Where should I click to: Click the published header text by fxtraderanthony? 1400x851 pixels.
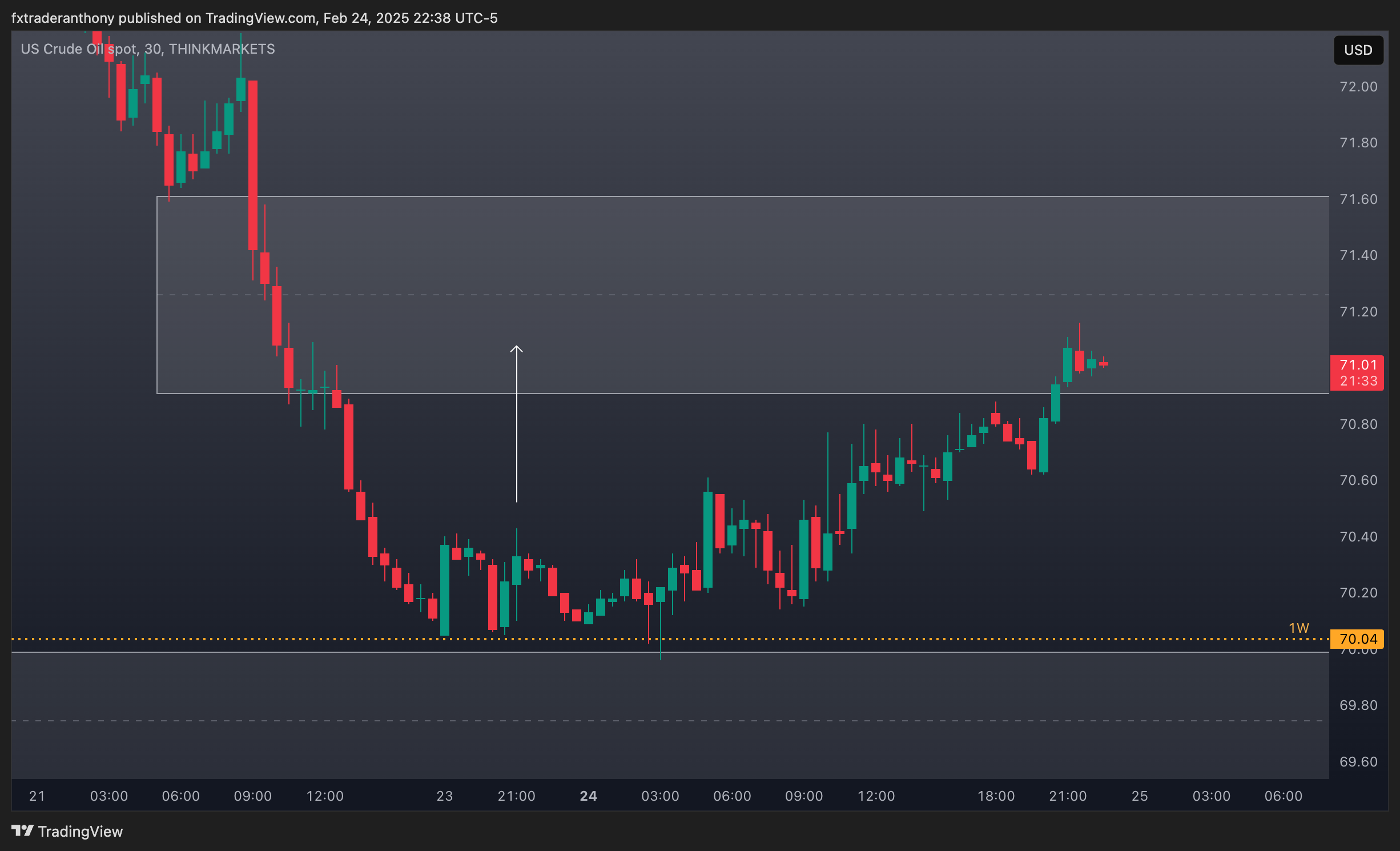pos(255,18)
